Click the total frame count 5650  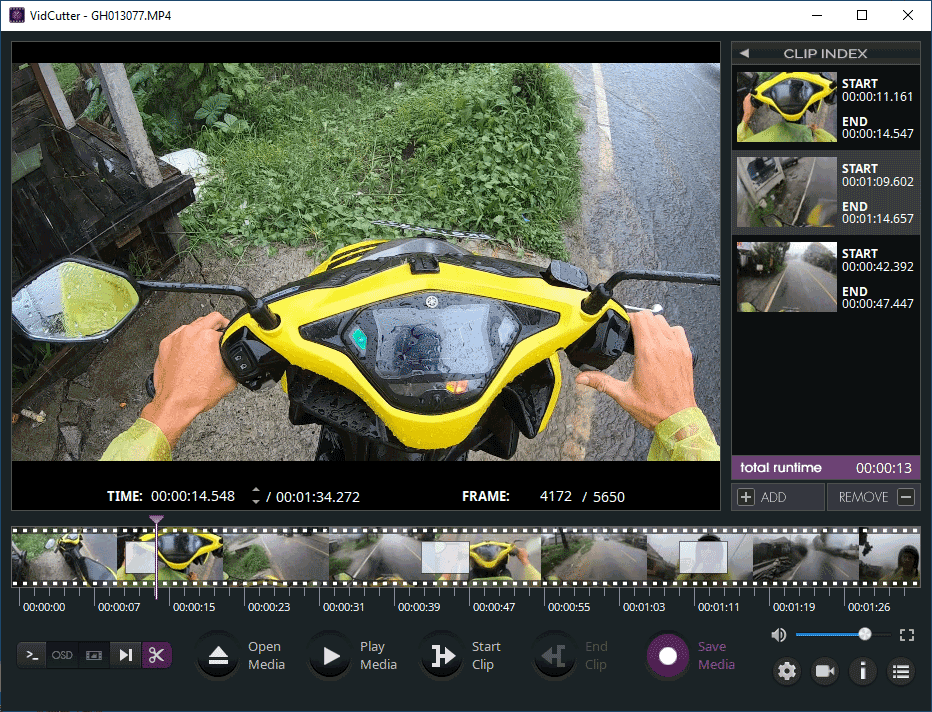tap(609, 497)
